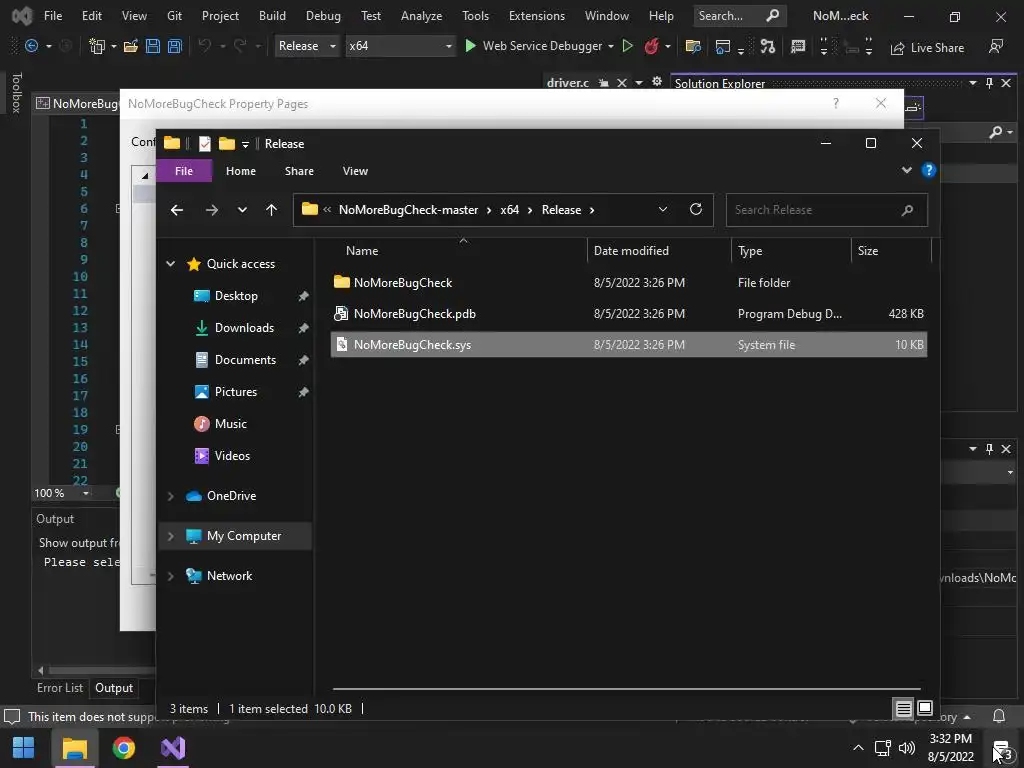Click the settings gear beside the driver.c tab
The width and height of the screenshot is (1024, 768).
[x=657, y=82]
